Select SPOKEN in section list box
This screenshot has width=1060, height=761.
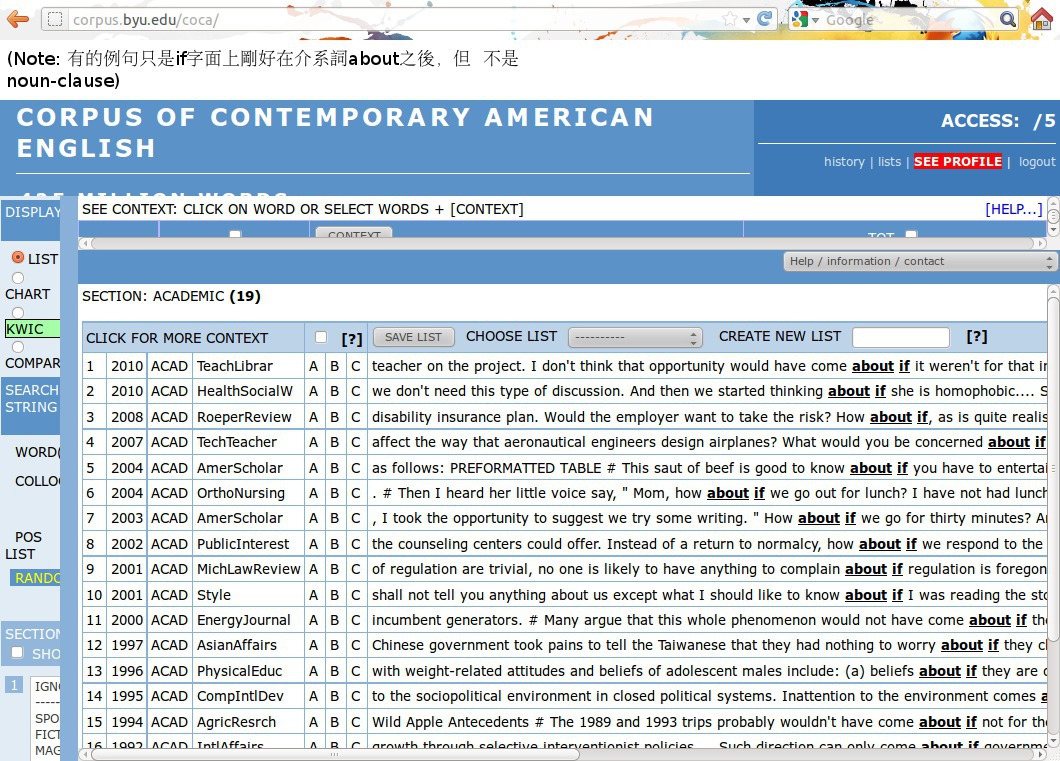click(x=47, y=718)
